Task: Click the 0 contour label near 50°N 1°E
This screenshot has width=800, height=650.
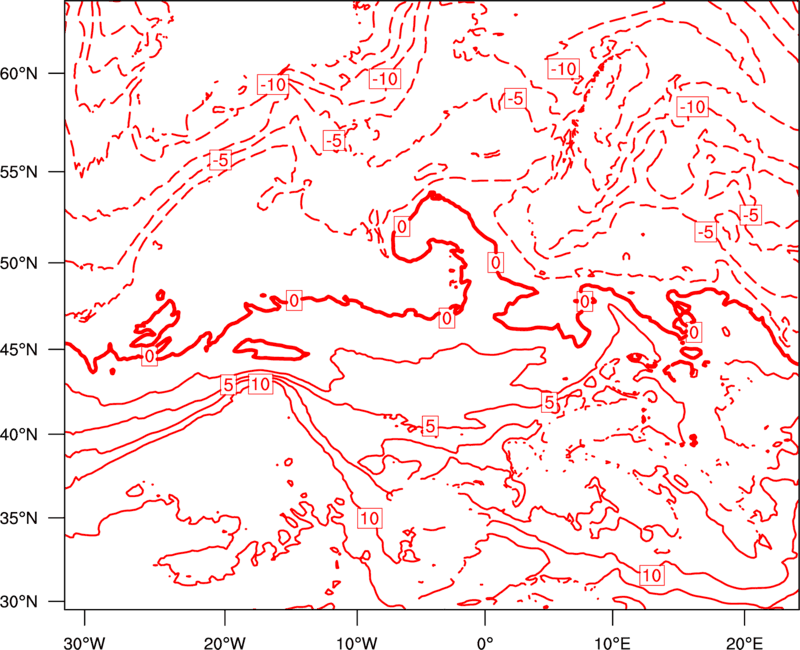Action: [x=495, y=262]
